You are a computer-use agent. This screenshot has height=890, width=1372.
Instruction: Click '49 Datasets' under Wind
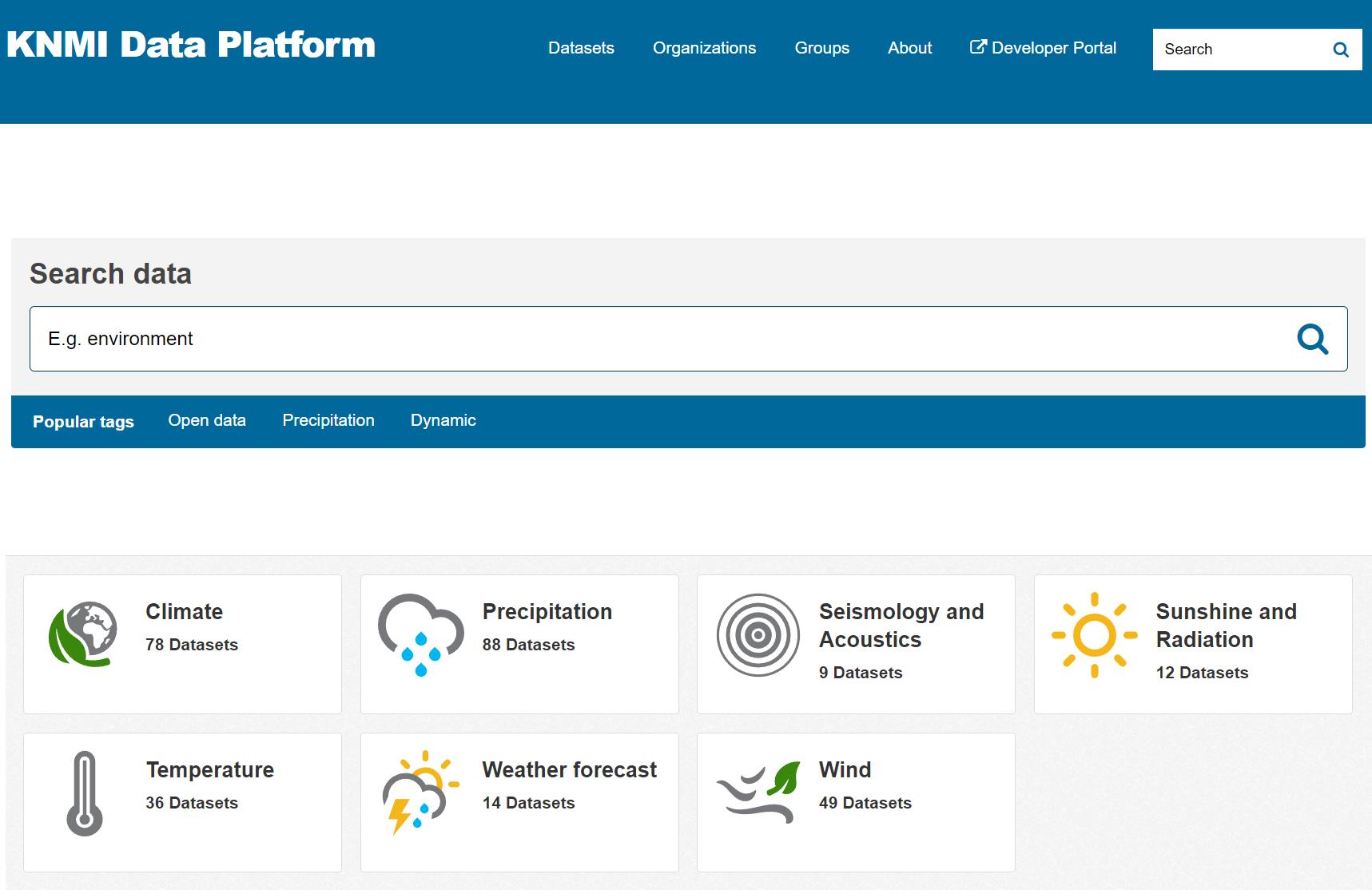pos(865,803)
